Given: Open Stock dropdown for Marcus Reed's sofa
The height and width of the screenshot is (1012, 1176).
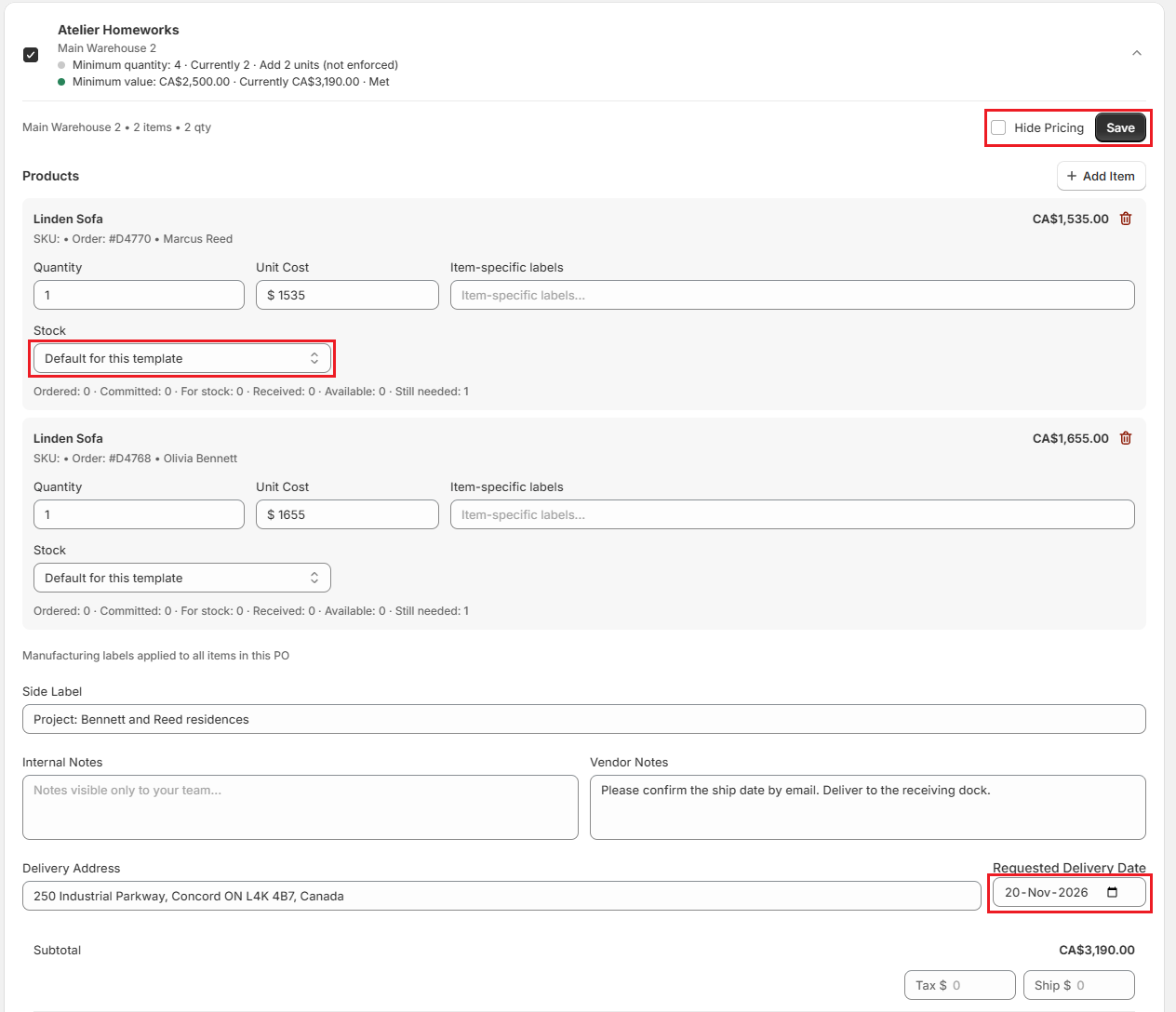Looking at the screenshot, I should pos(182,358).
